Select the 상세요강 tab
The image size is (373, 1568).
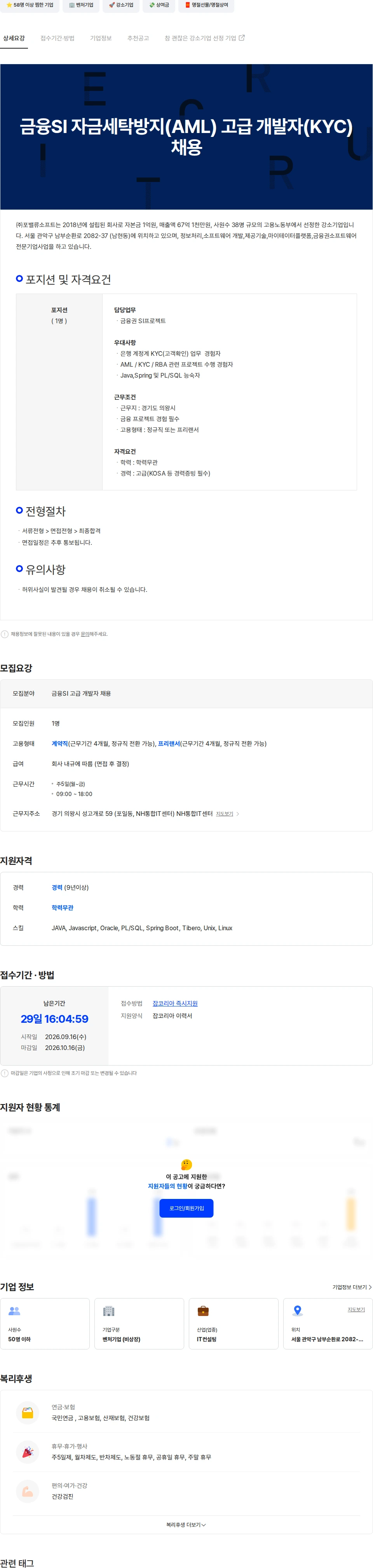tap(14, 38)
